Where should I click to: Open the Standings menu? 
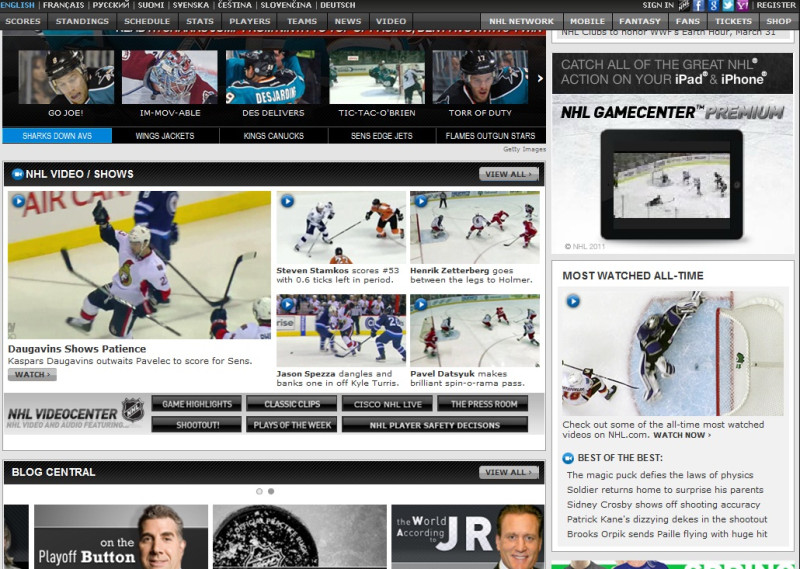coord(82,21)
